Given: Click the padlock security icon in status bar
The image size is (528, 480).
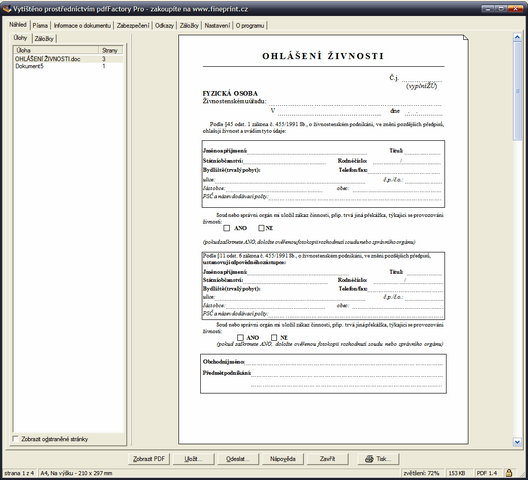Looking at the screenshot, I should pyautogui.click(x=509, y=473).
